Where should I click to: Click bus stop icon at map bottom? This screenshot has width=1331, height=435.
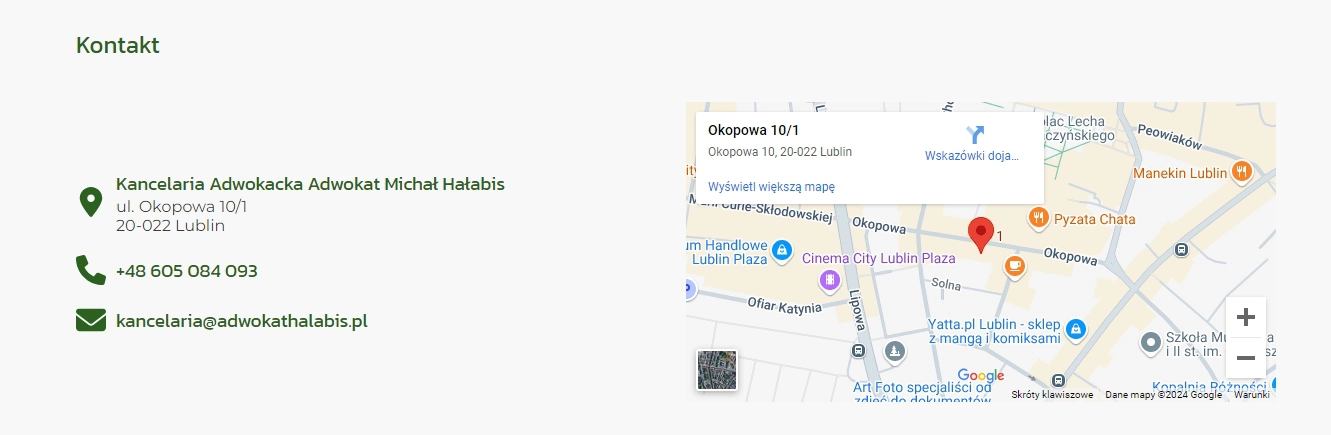(x=1059, y=380)
